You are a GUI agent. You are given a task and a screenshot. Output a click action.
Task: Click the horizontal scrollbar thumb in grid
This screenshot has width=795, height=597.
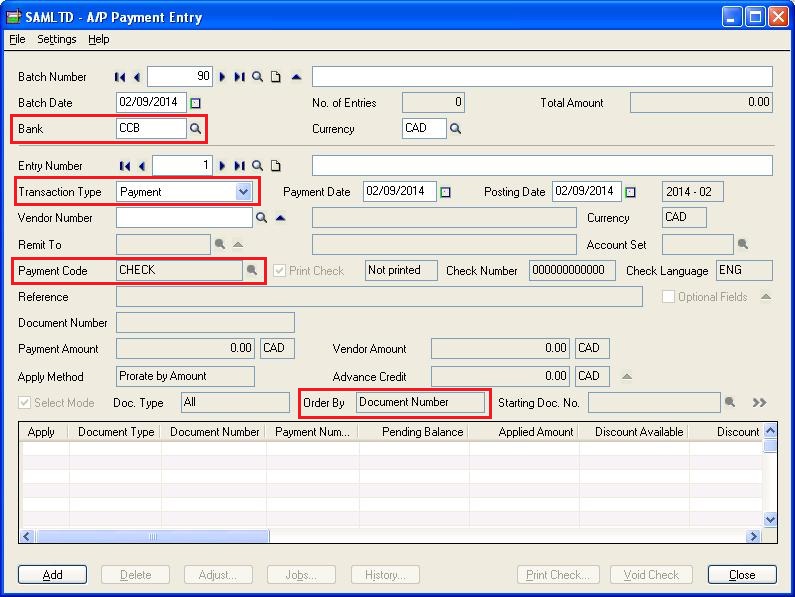click(x=153, y=536)
